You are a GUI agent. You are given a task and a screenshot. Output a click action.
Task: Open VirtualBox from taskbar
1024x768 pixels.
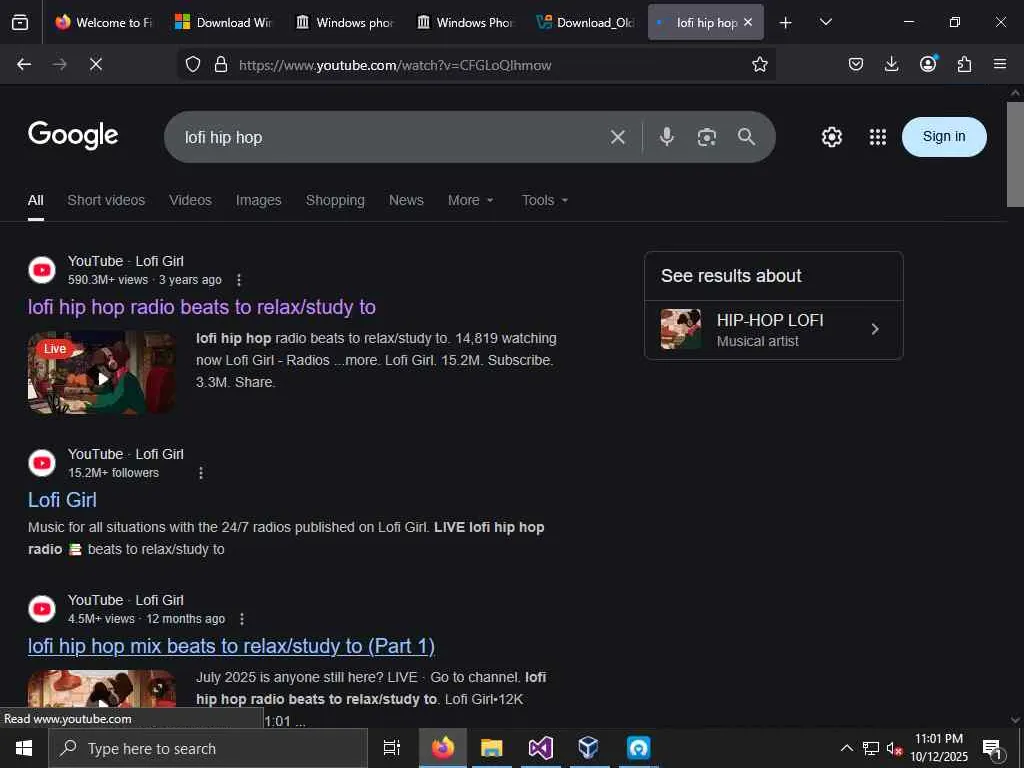point(588,748)
